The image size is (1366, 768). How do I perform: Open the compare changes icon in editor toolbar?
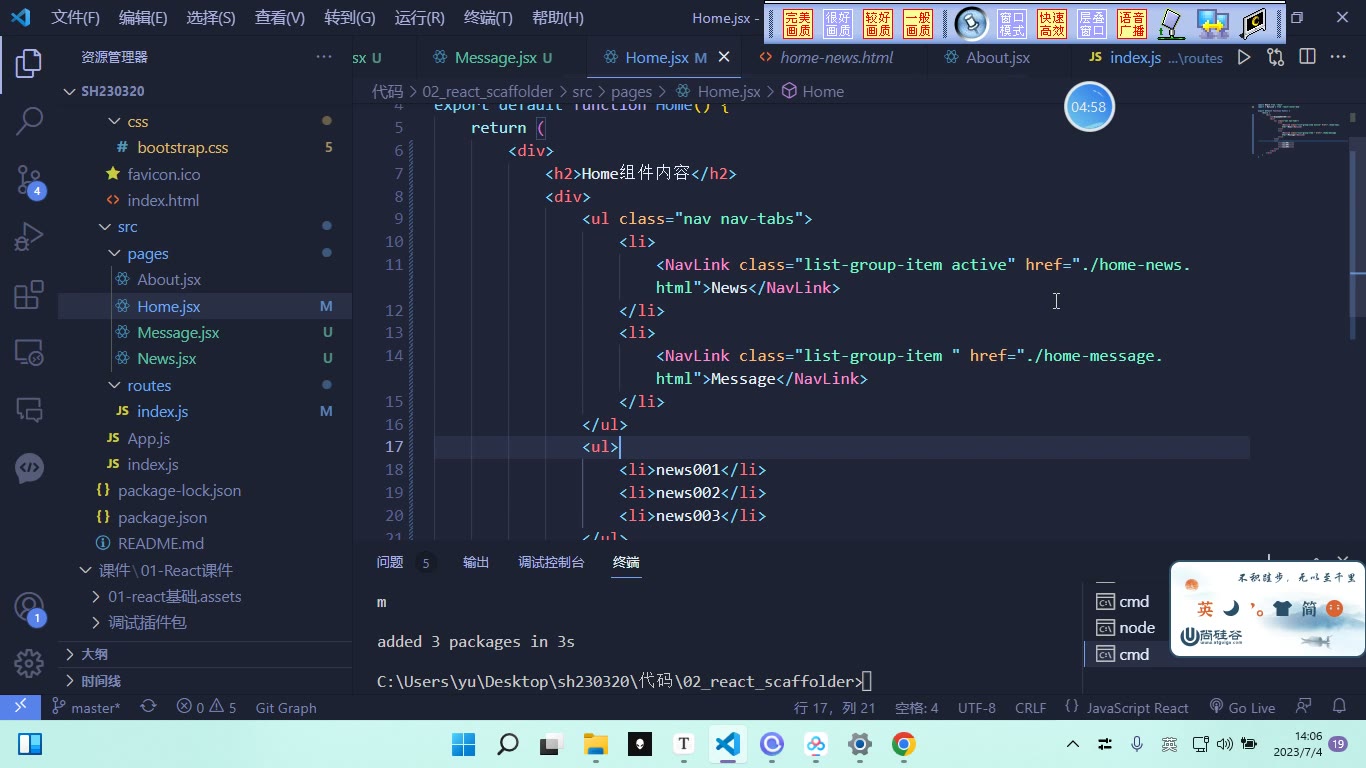point(1275,58)
